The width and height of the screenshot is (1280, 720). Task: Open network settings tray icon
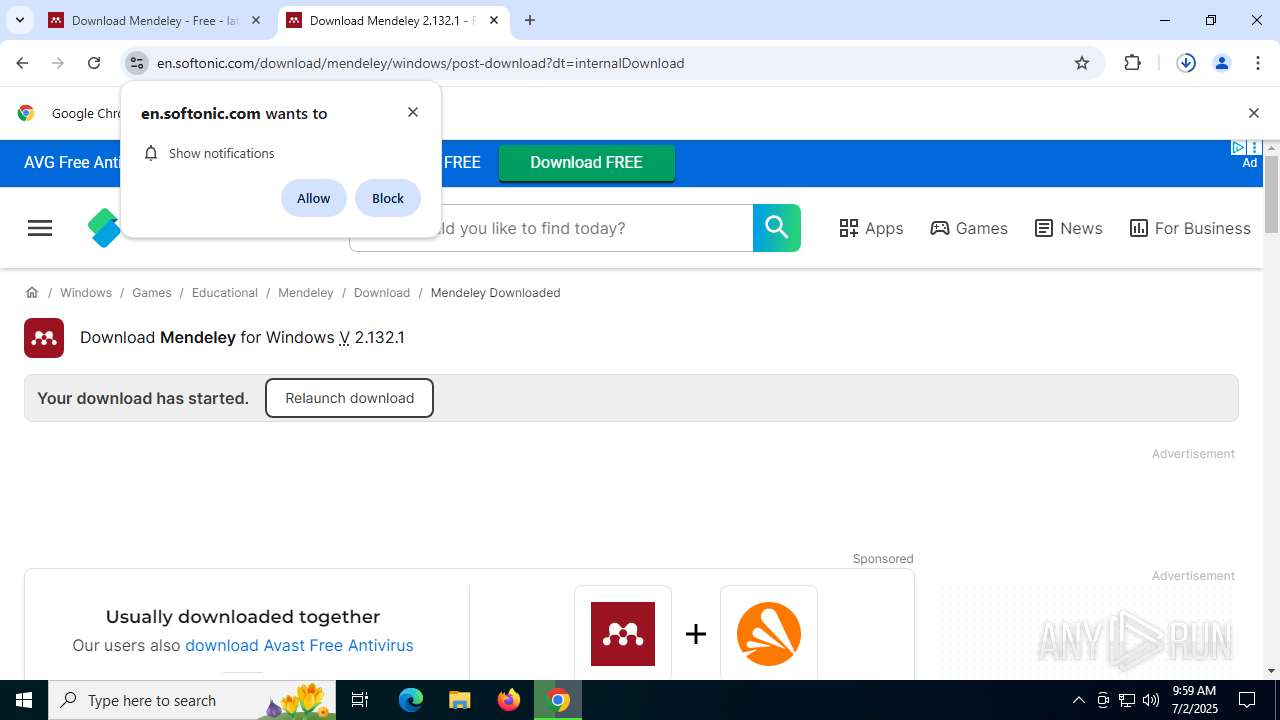click(1127, 700)
